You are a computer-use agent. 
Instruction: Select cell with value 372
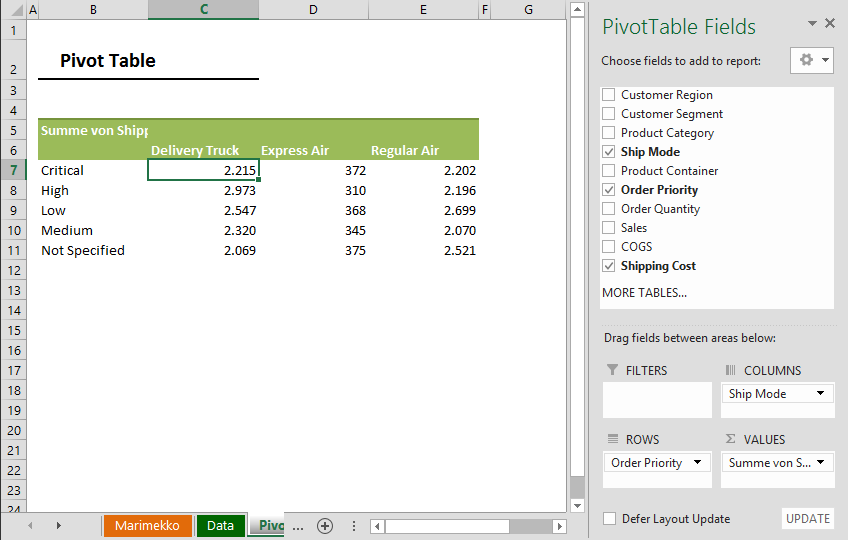pos(313,170)
